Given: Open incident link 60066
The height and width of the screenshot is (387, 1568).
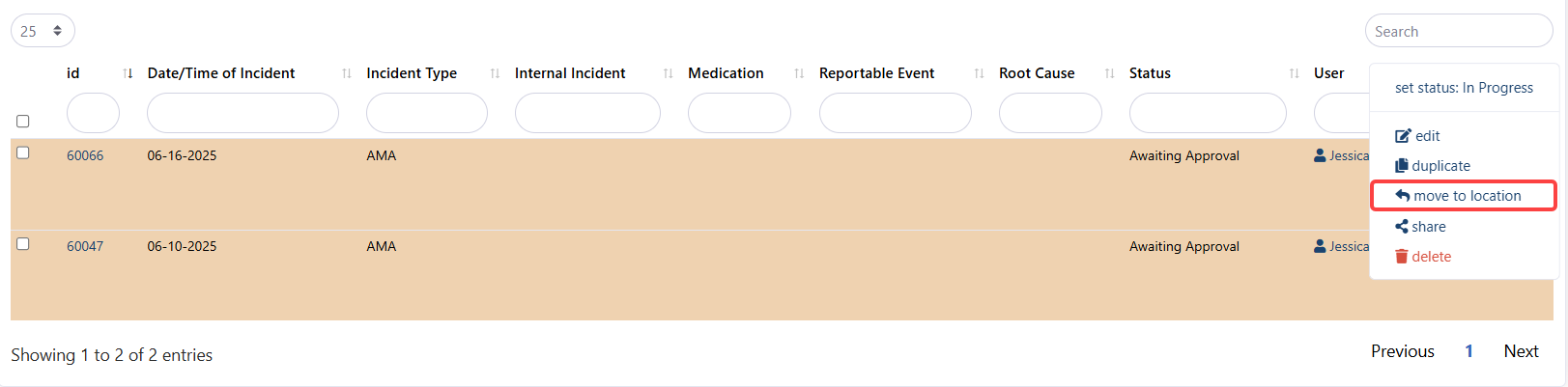Looking at the screenshot, I should point(85,155).
